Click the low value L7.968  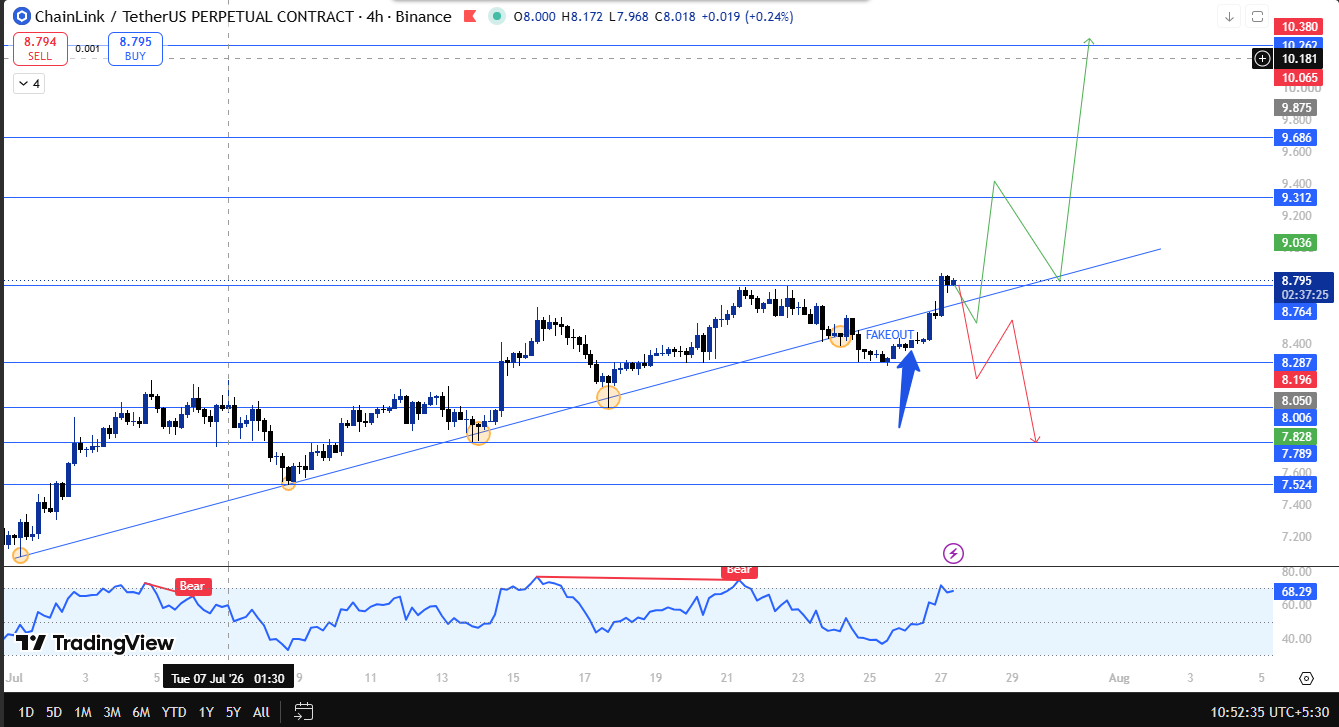pyautogui.click(x=628, y=17)
